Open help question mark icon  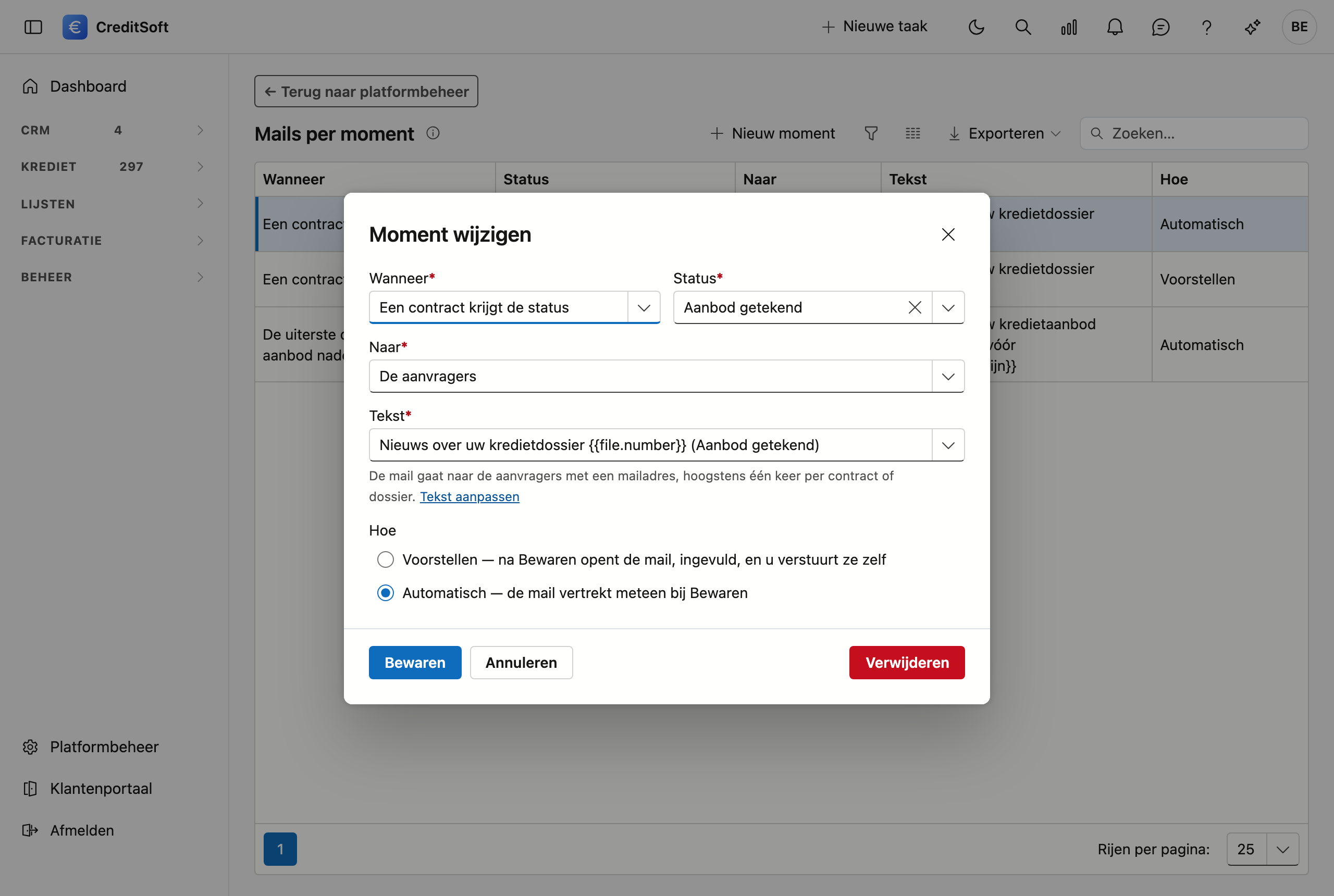pyautogui.click(x=1206, y=27)
